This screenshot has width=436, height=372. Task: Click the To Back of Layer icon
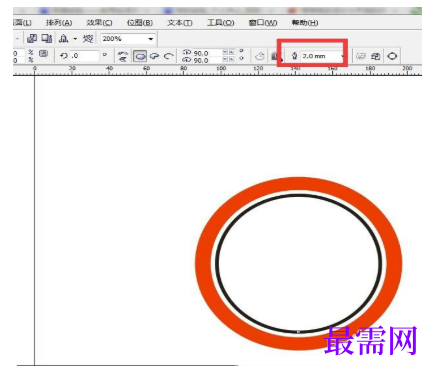coord(376,56)
